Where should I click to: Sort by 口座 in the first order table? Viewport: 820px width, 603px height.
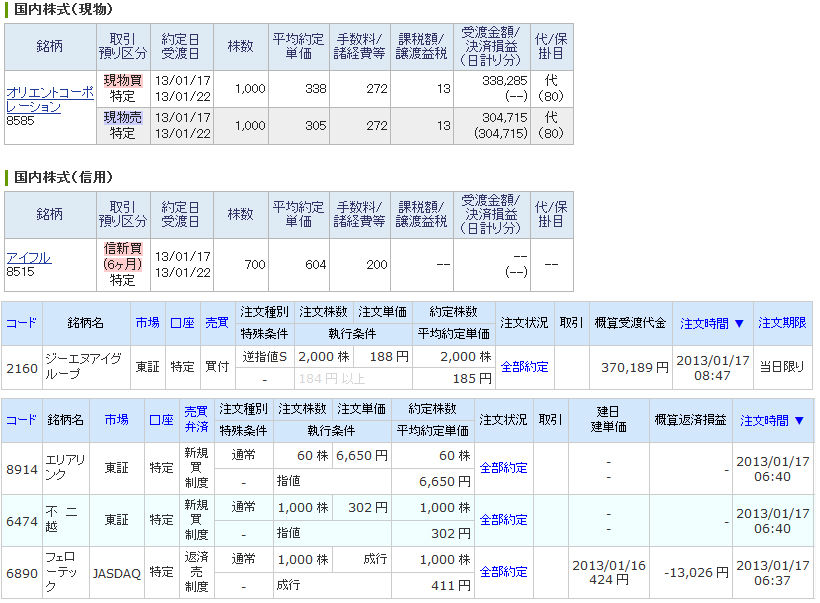182,323
